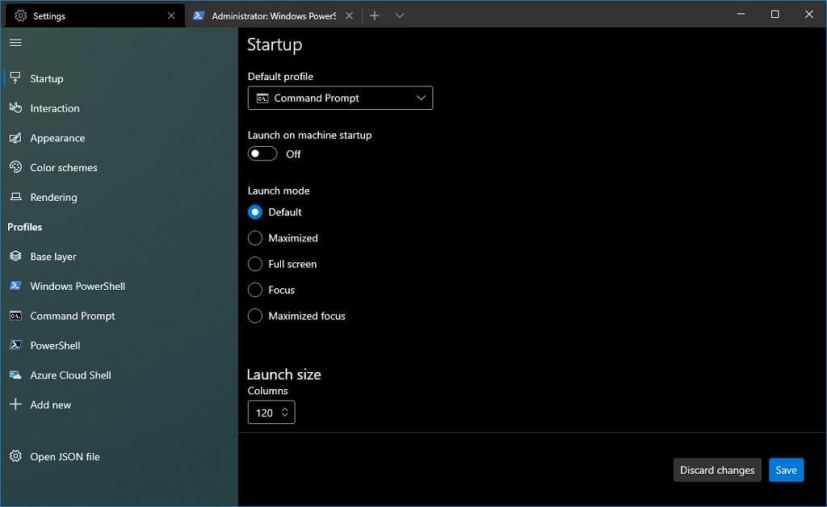
Task: Click the Azure Cloud Shell icon
Action: (x=15, y=375)
